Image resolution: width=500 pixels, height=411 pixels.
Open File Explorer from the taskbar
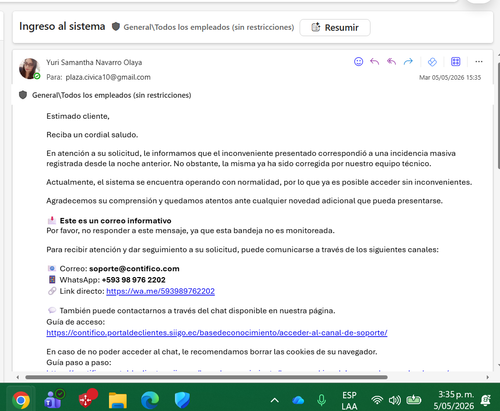[x=118, y=400]
